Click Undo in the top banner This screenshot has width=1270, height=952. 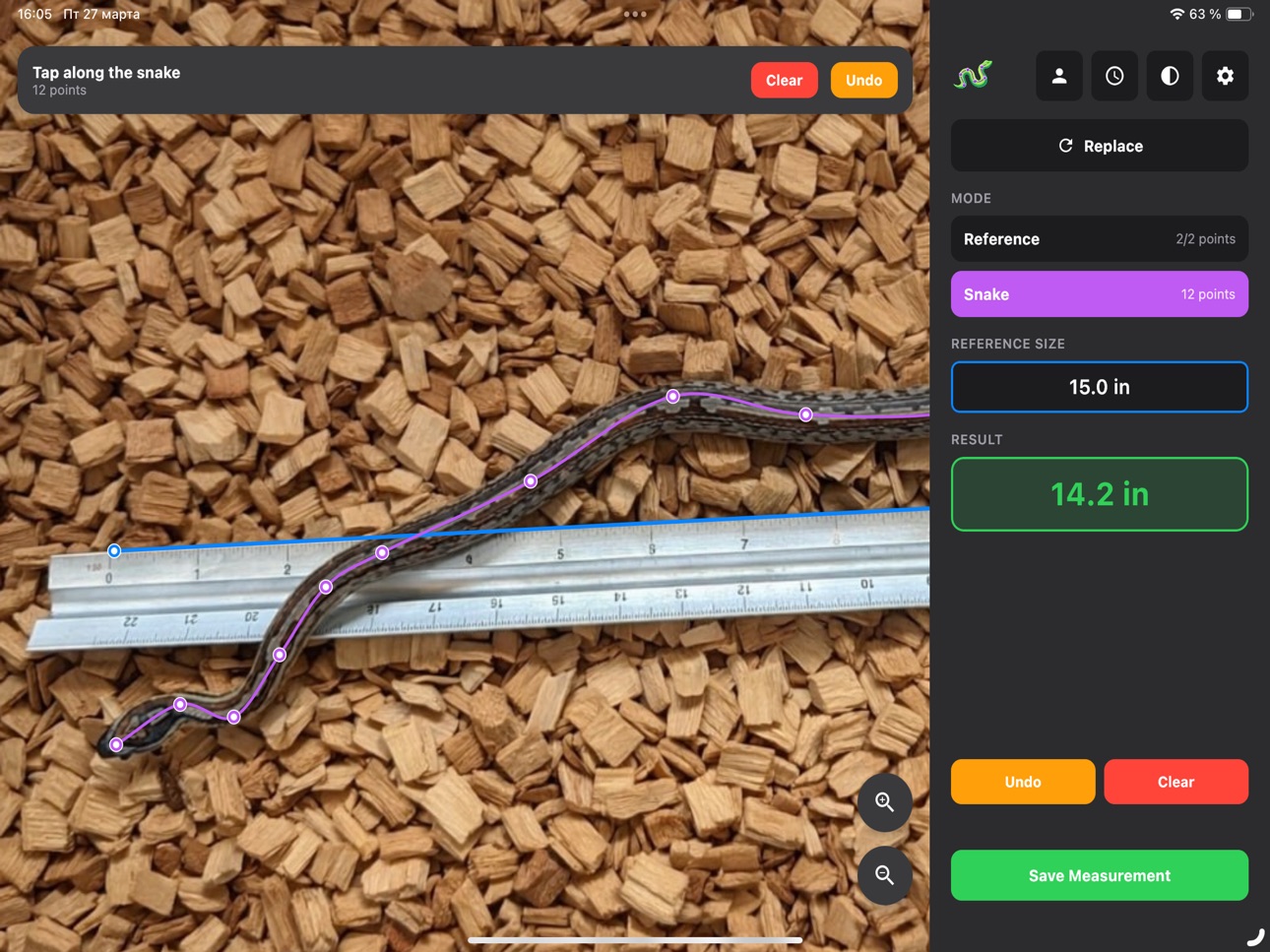click(863, 80)
